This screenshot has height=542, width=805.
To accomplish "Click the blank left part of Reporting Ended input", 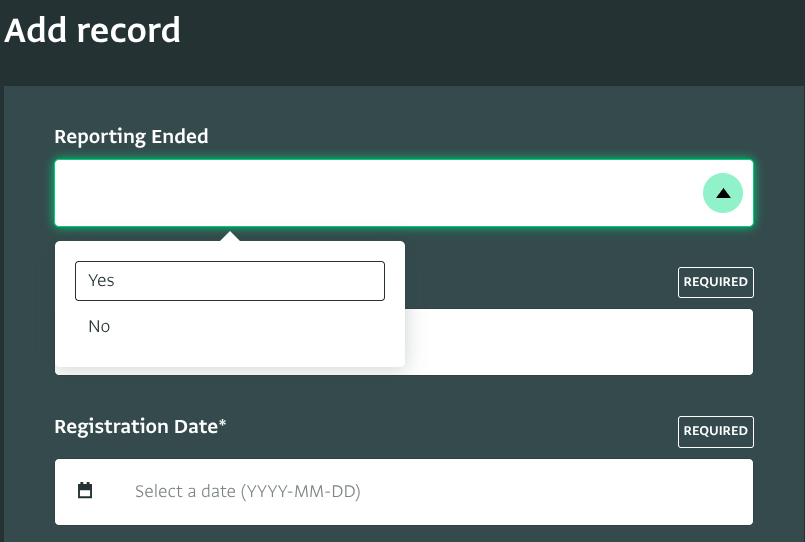I will click(x=150, y=193).
